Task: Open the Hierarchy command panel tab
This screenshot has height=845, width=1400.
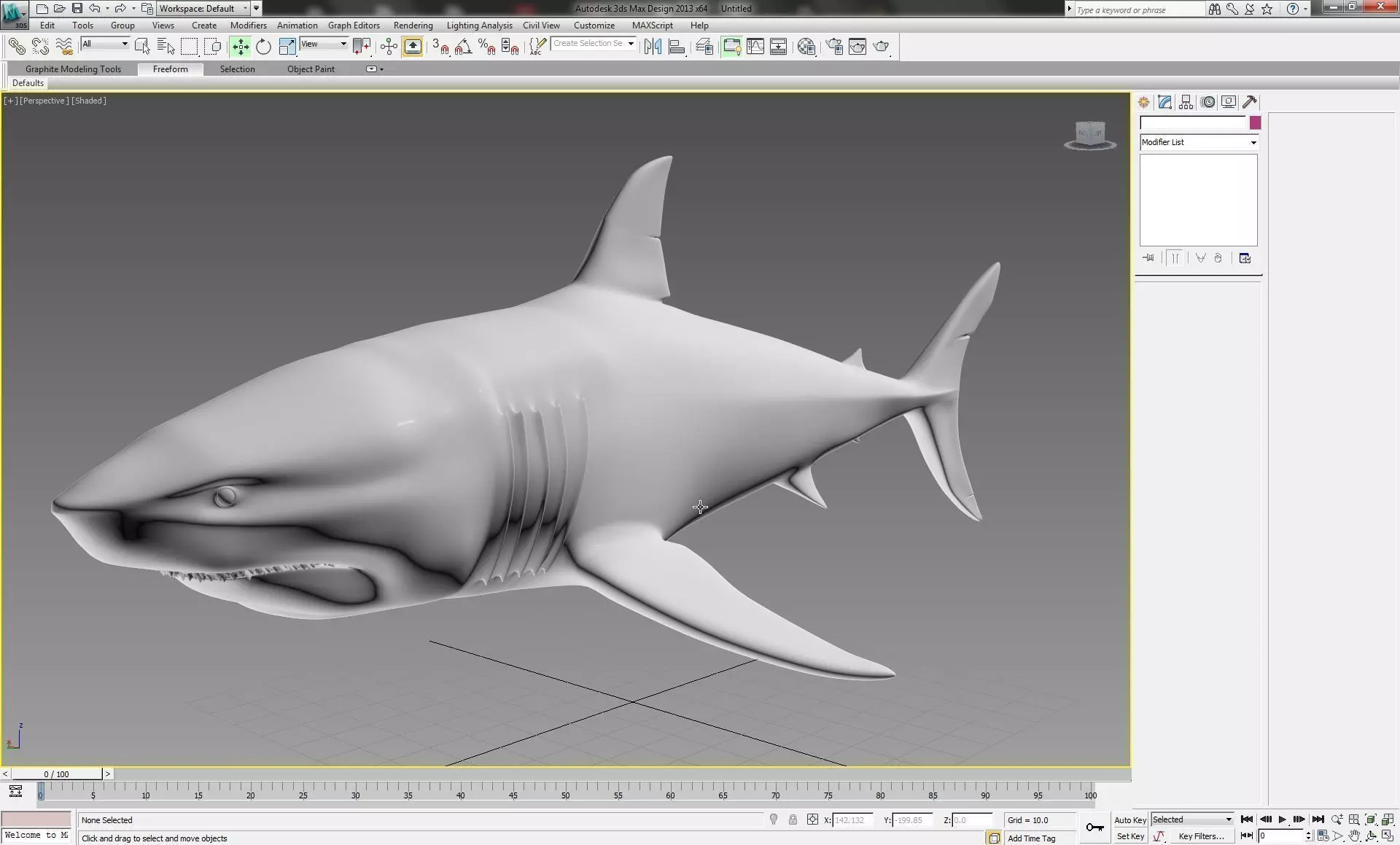Action: tap(1186, 102)
